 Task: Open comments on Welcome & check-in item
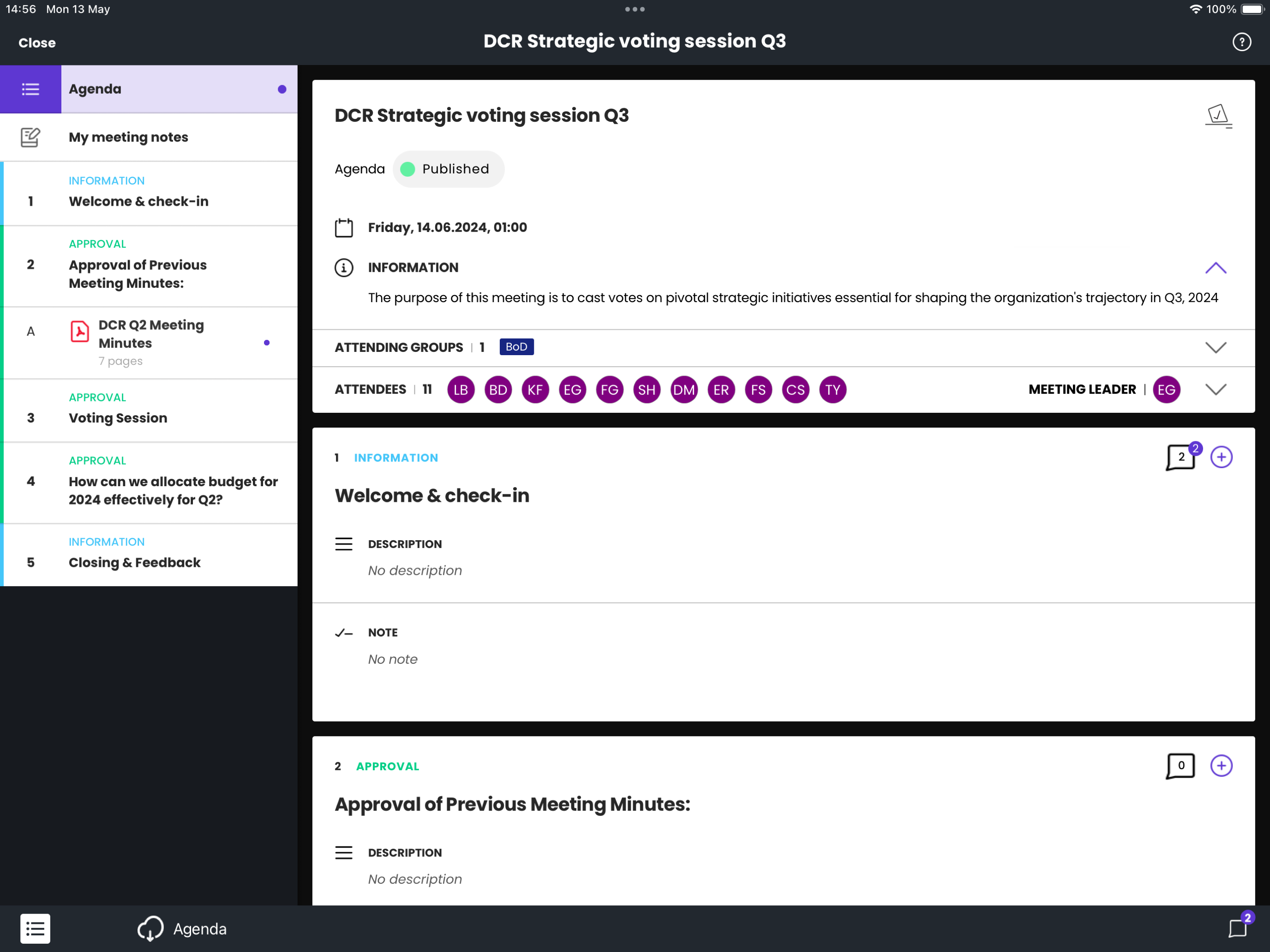click(x=1180, y=458)
